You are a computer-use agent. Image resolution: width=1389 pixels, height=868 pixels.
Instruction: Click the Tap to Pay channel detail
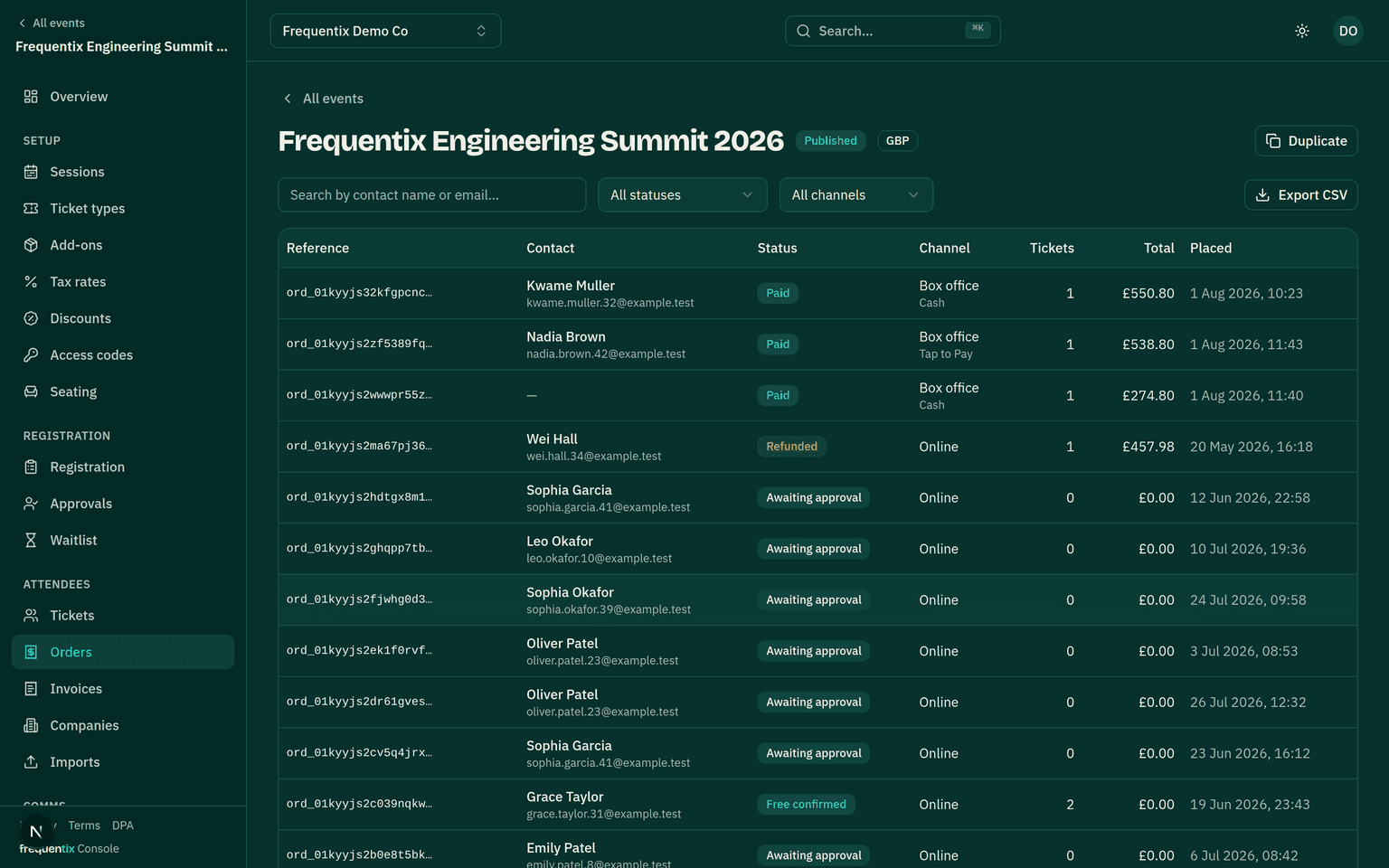pyautogui.click(x=946, y=354)
